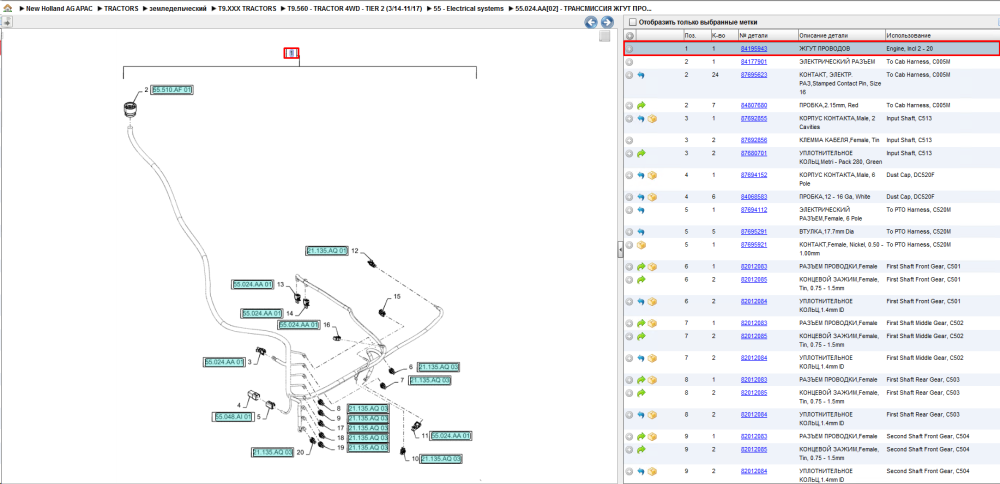
Task: Click package icon for part 87694152
Action: 652,175
